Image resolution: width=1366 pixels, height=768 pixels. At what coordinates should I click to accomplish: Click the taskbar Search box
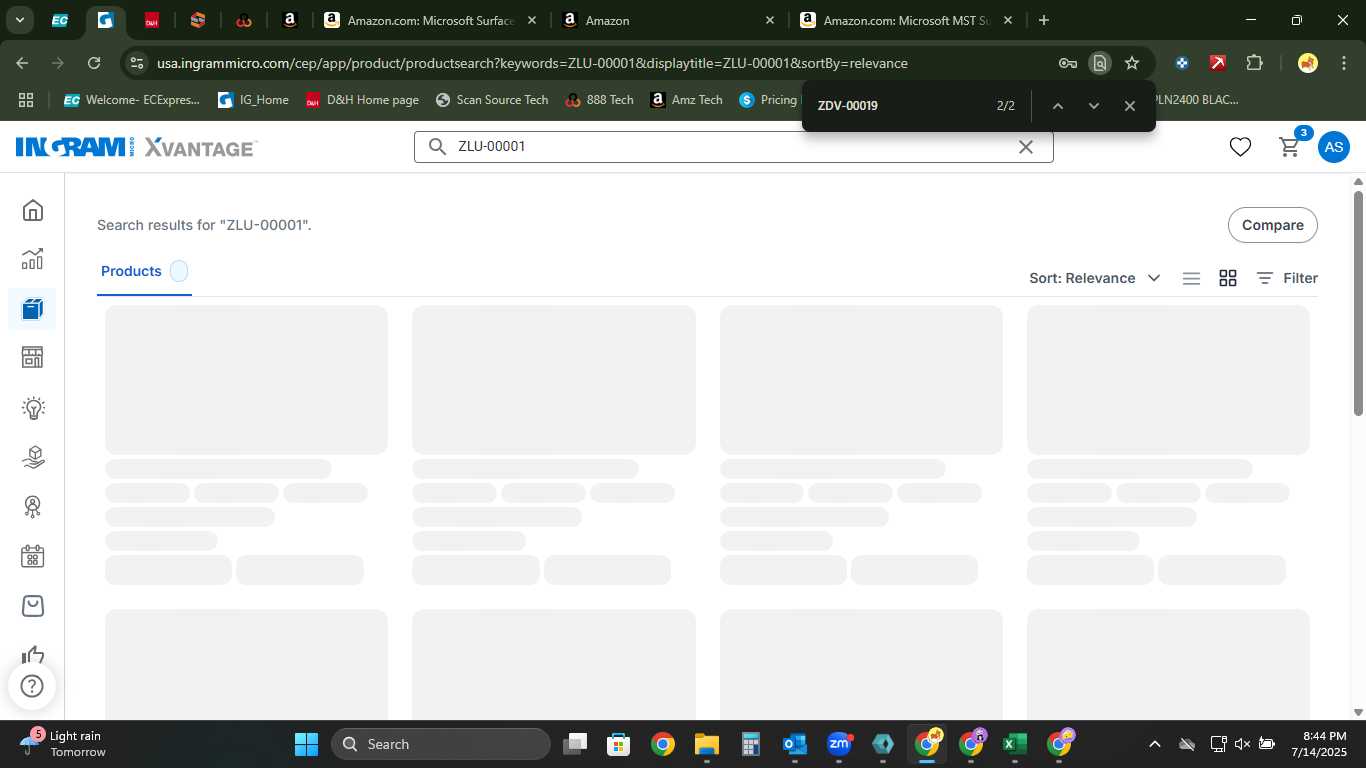(x=441, y=744)
